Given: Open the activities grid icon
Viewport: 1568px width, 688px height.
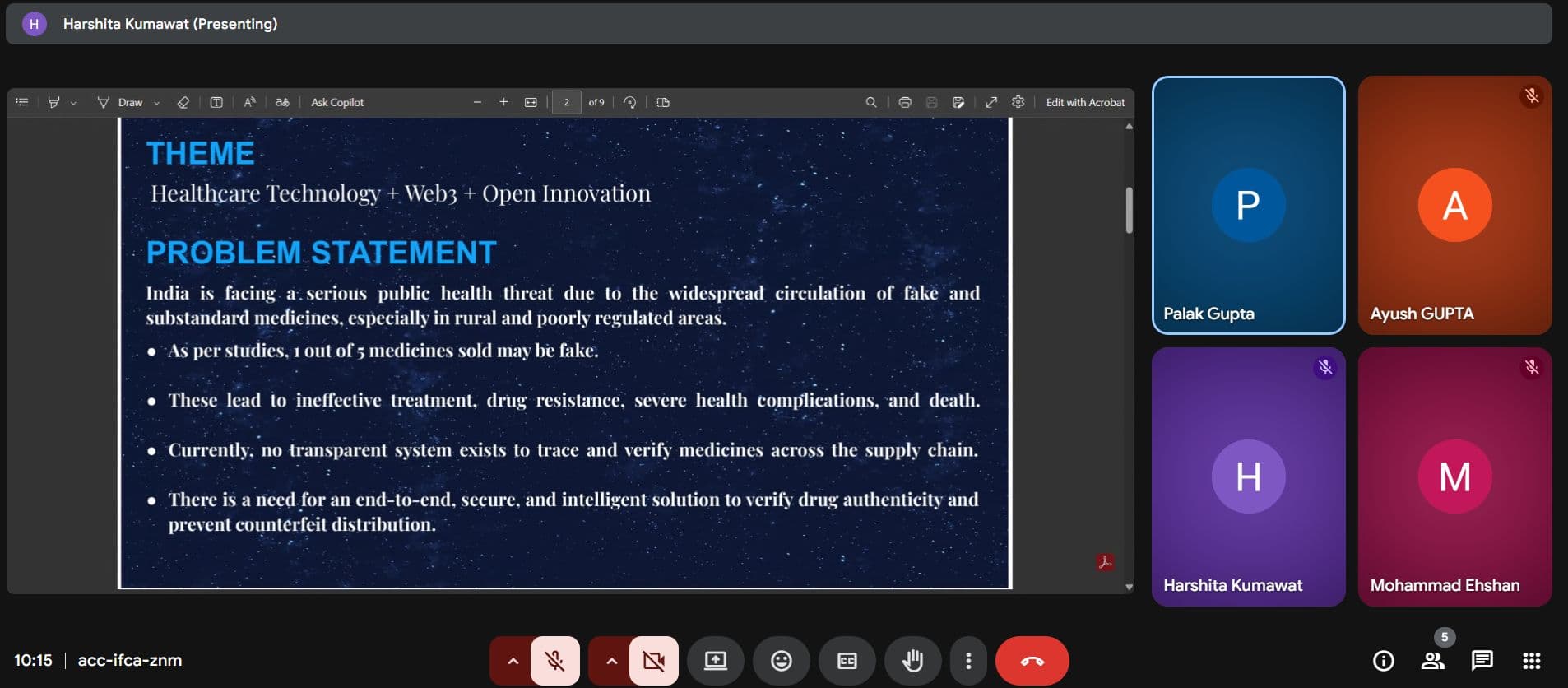Looking at the screenshot, I should [1531, 661].
